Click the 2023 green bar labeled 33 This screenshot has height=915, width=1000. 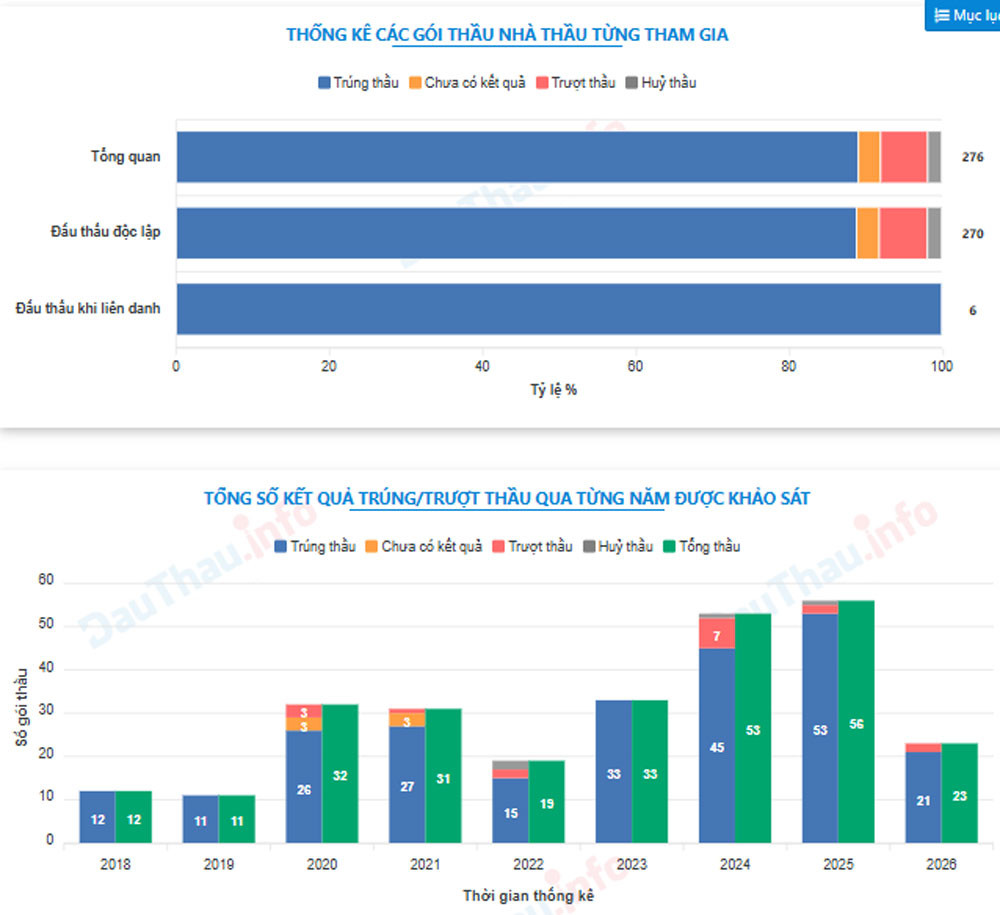click(650, 772)
